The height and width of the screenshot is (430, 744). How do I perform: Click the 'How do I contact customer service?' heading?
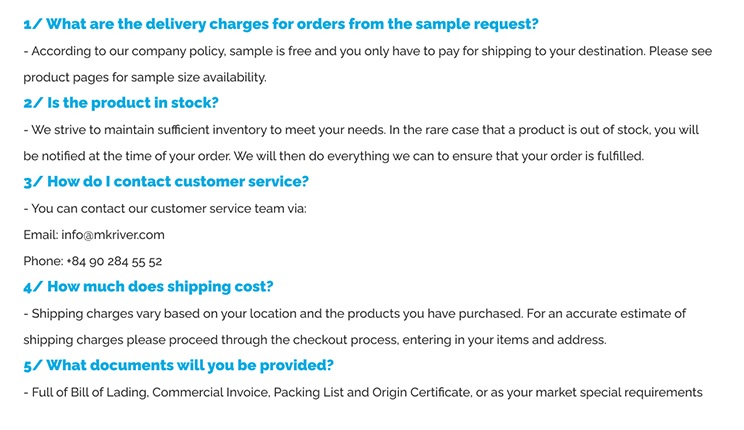[x=166, y=181]
